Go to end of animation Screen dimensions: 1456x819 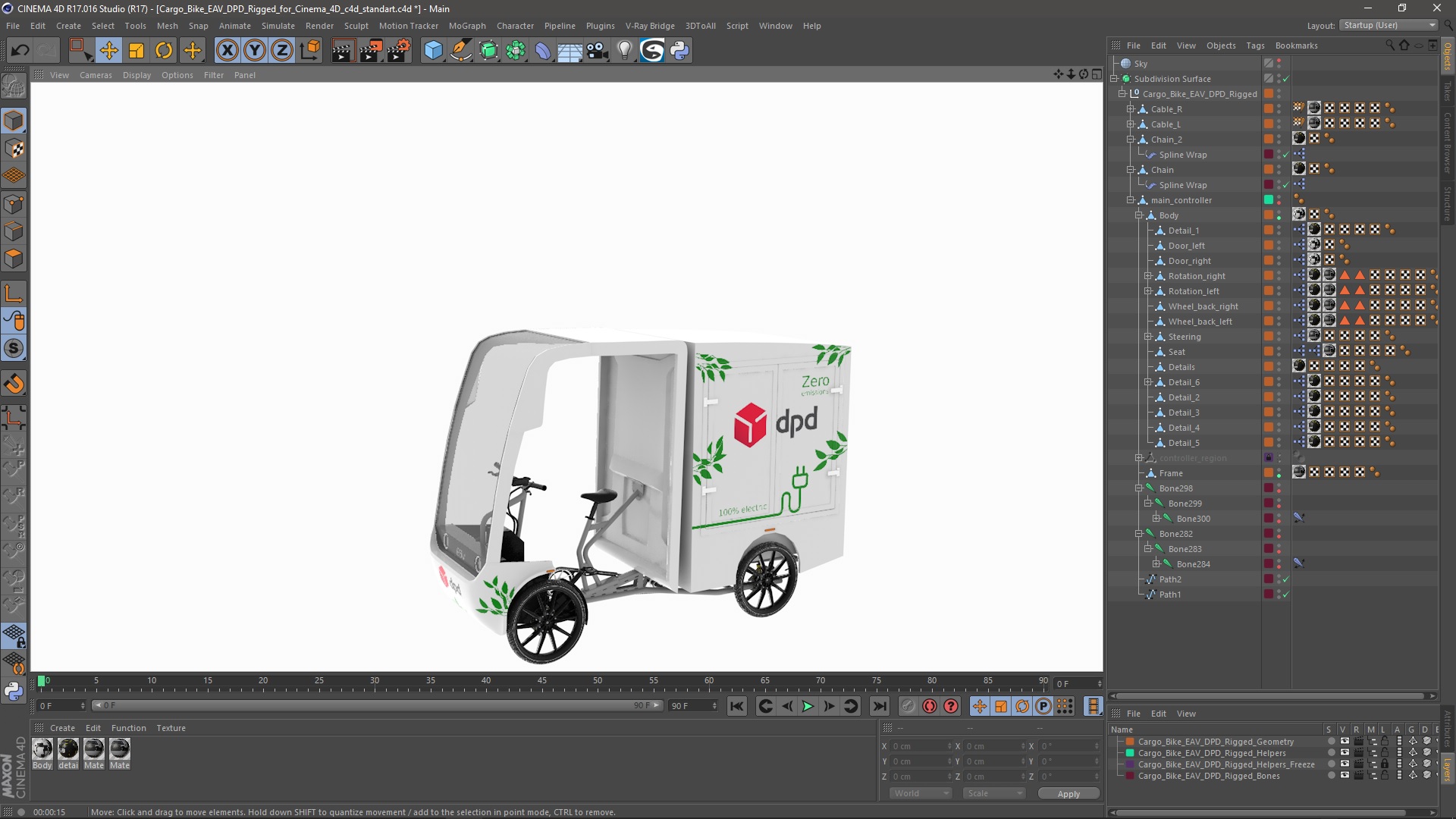(x=879, y=706)
